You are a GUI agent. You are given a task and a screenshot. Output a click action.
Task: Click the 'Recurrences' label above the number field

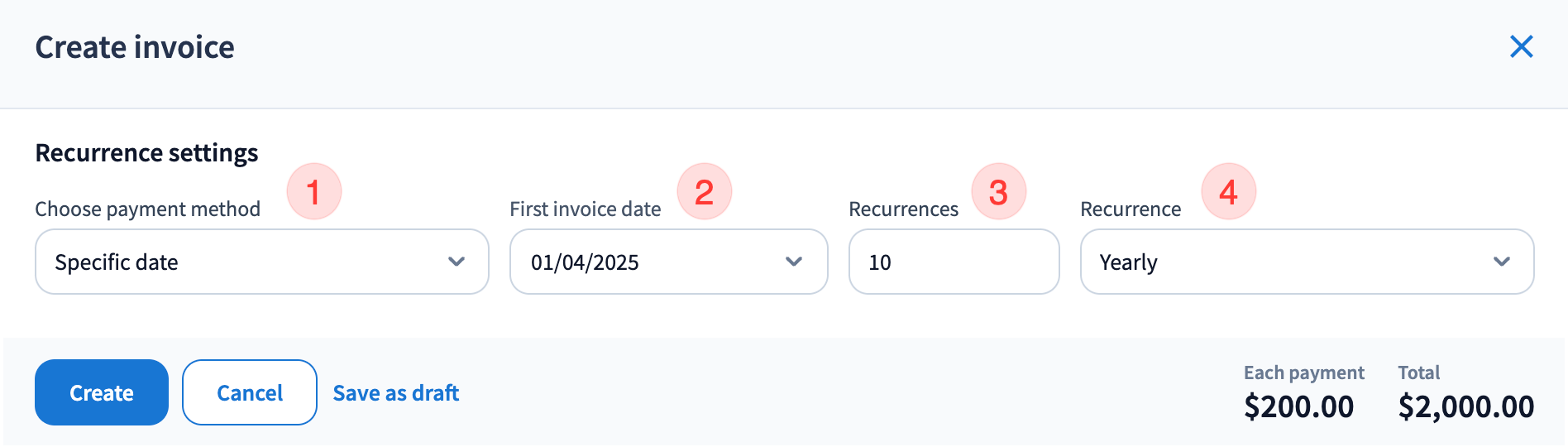903,209
